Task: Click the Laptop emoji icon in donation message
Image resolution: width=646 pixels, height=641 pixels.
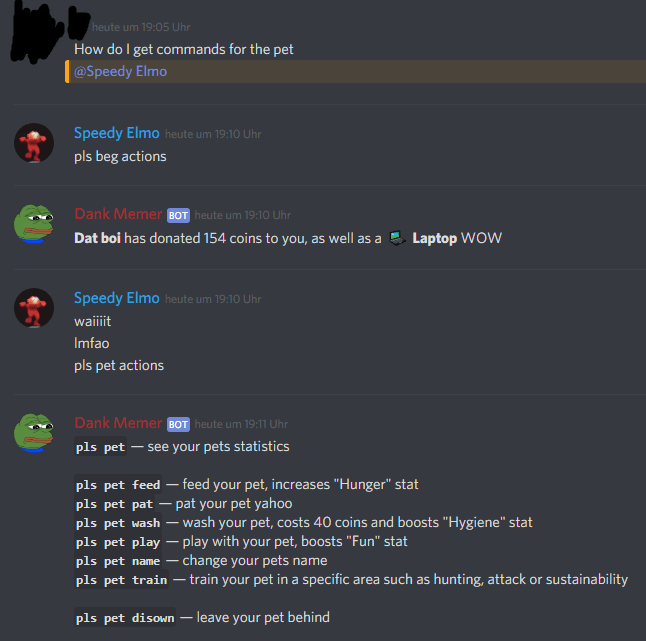Action: pyautogui.click(x=397, y=238)
